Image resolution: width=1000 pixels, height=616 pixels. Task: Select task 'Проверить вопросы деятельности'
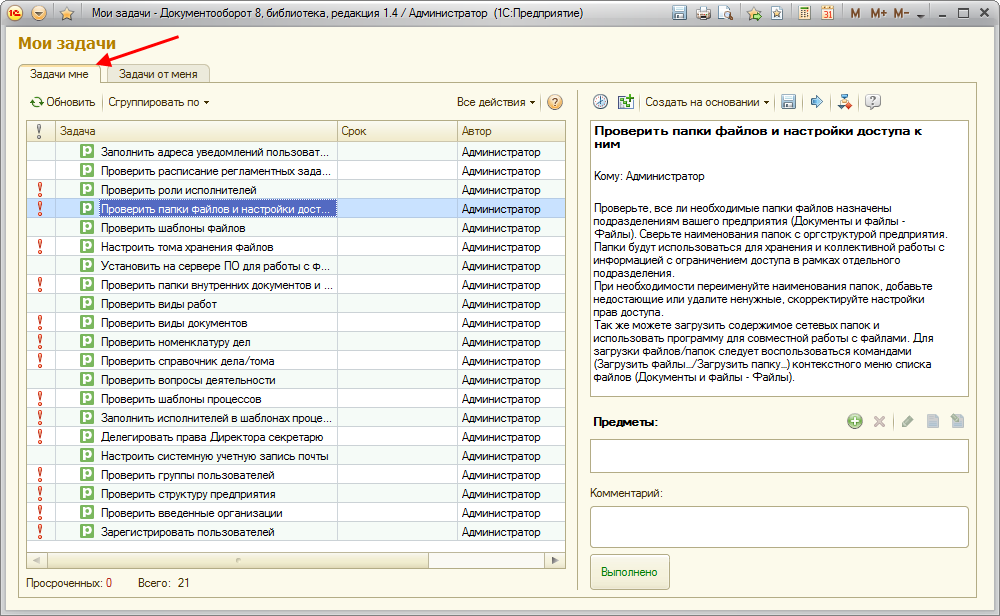(x=188, y=380)
